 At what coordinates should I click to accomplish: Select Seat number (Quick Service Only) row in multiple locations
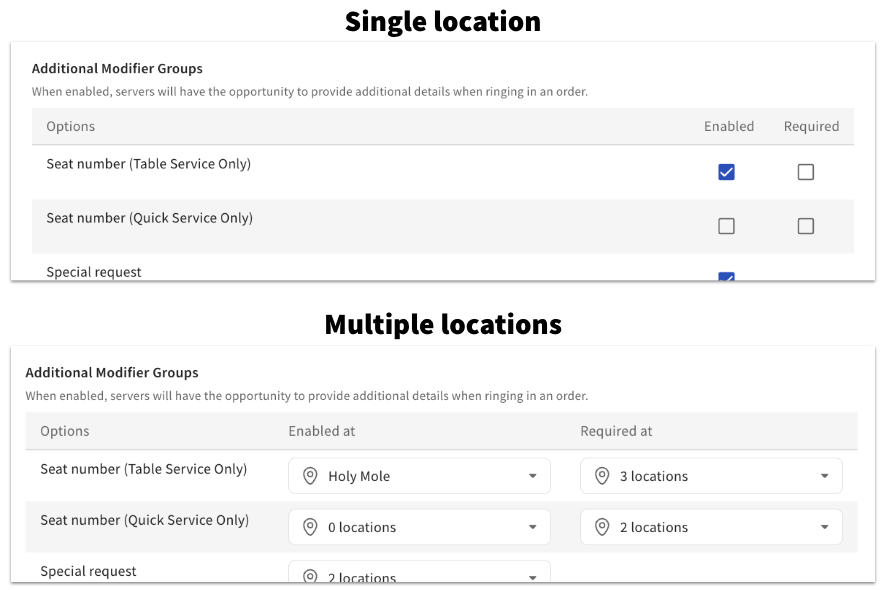[x=442, y=527]
